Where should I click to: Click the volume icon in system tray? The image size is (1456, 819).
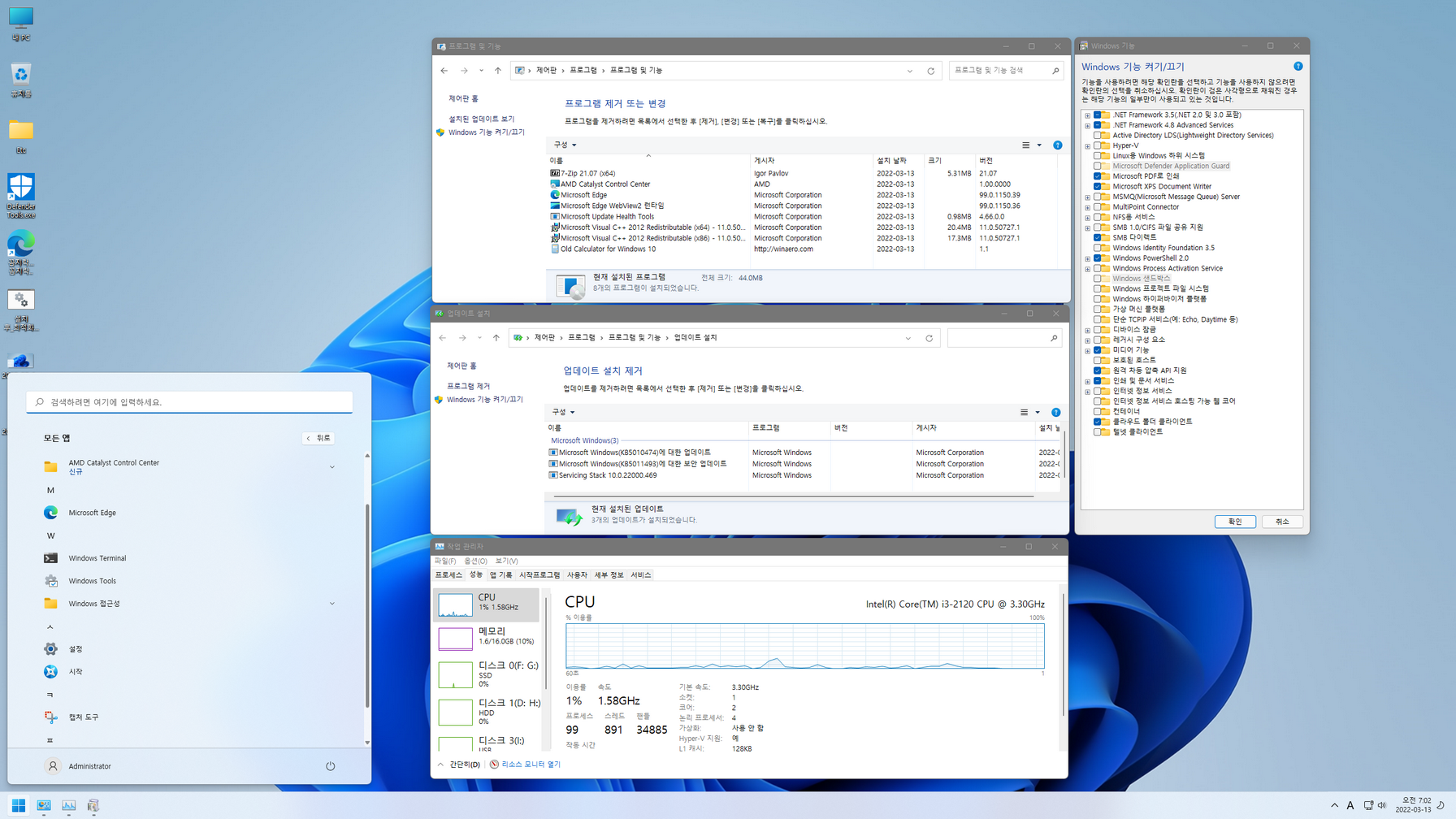pyautogui.click(x=1381, y=805)
